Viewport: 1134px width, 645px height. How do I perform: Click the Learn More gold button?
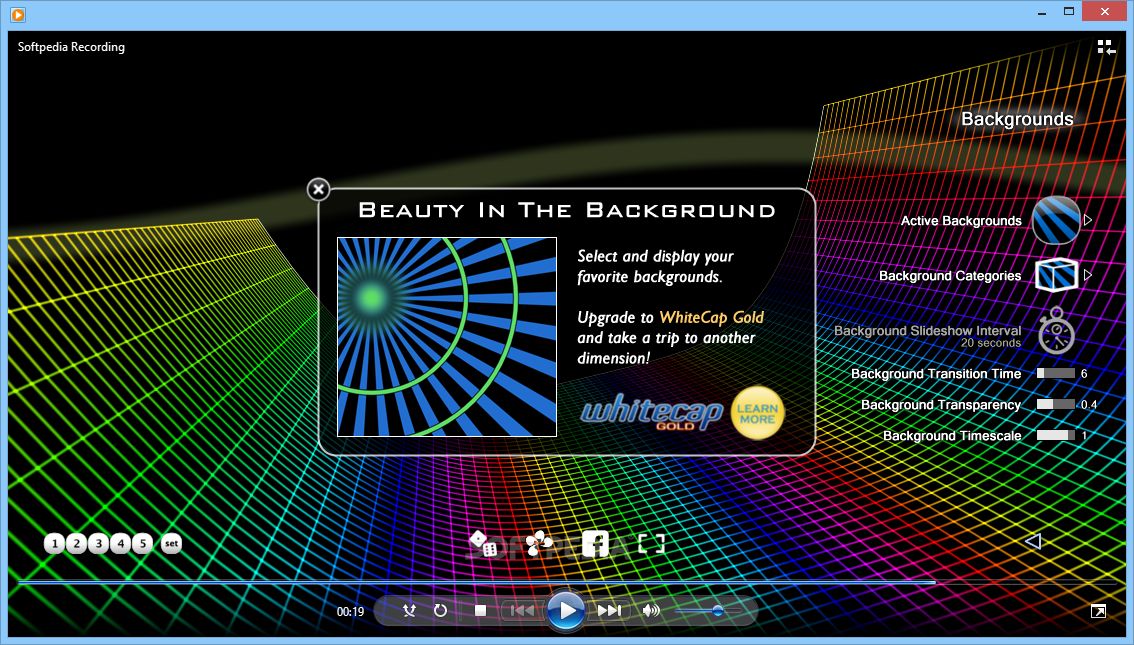[x=757, y=414]
